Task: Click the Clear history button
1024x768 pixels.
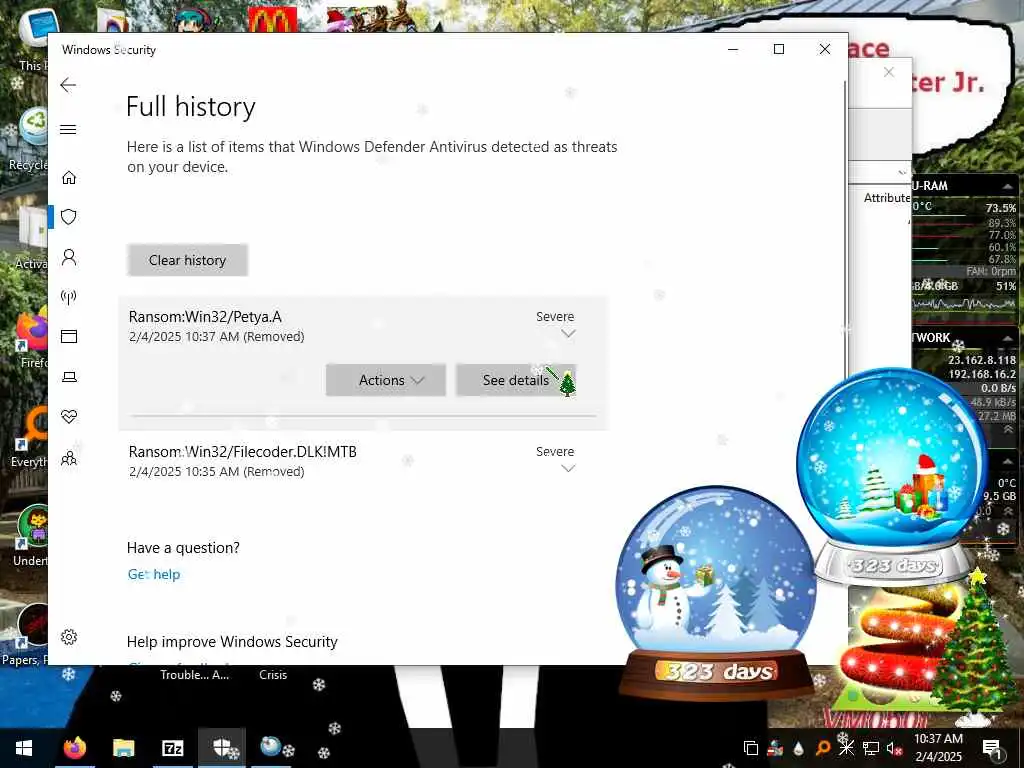Action: tap(187, 260)
